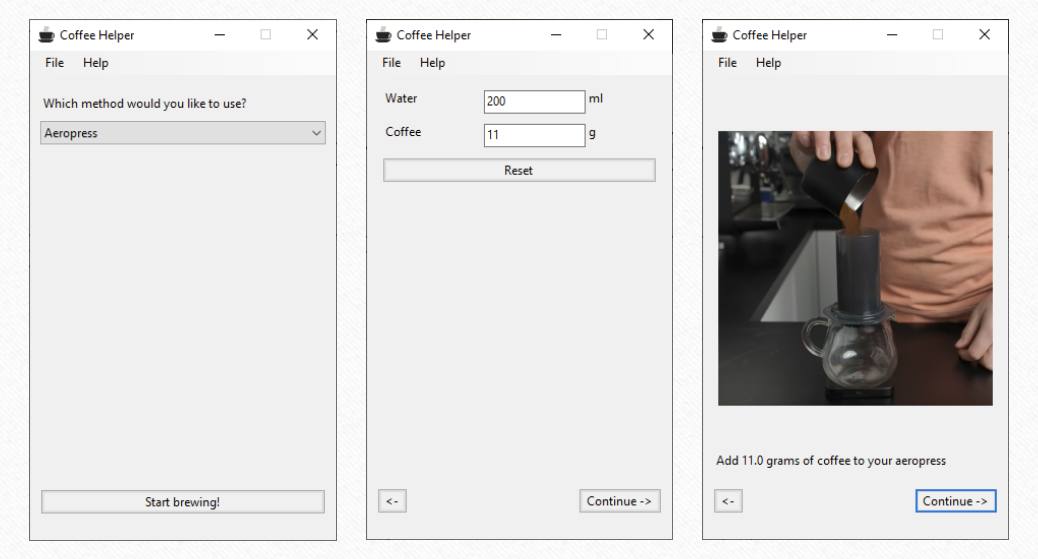Open the File menu in the right window
Viewport: 1038px width, 559px height.
coord(727,63)
